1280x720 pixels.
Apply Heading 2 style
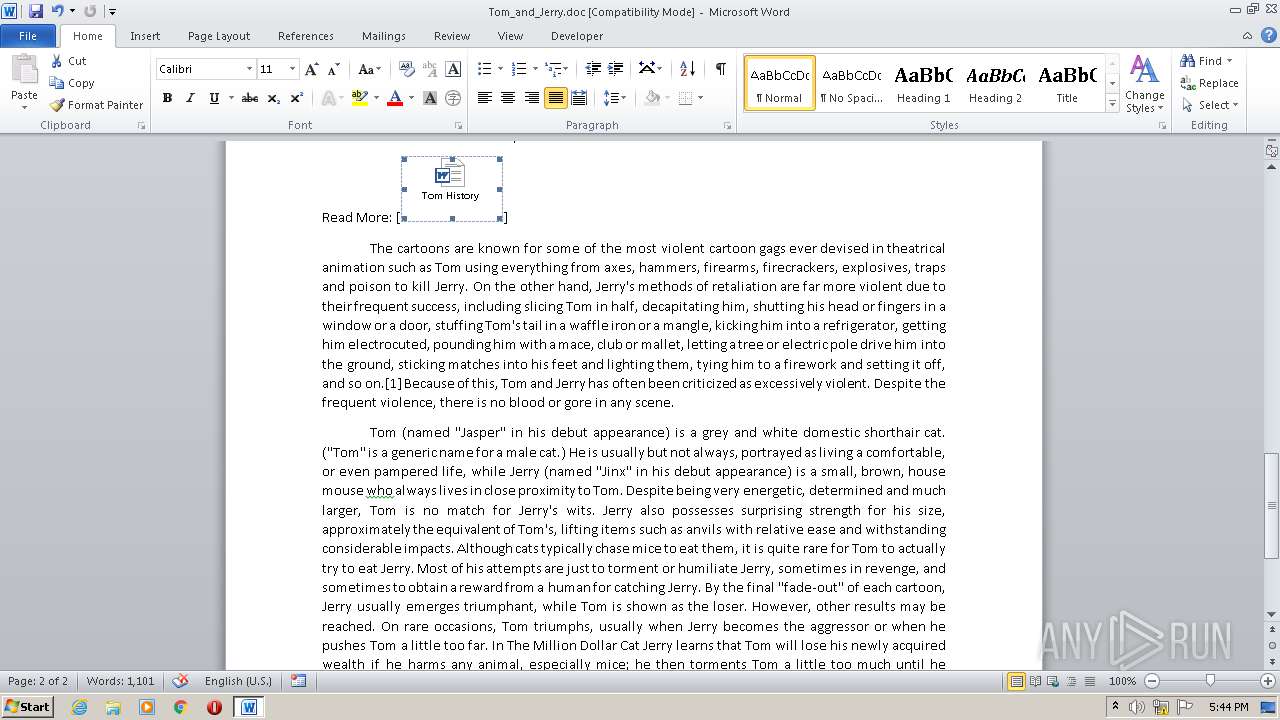(x=995, y=82)
